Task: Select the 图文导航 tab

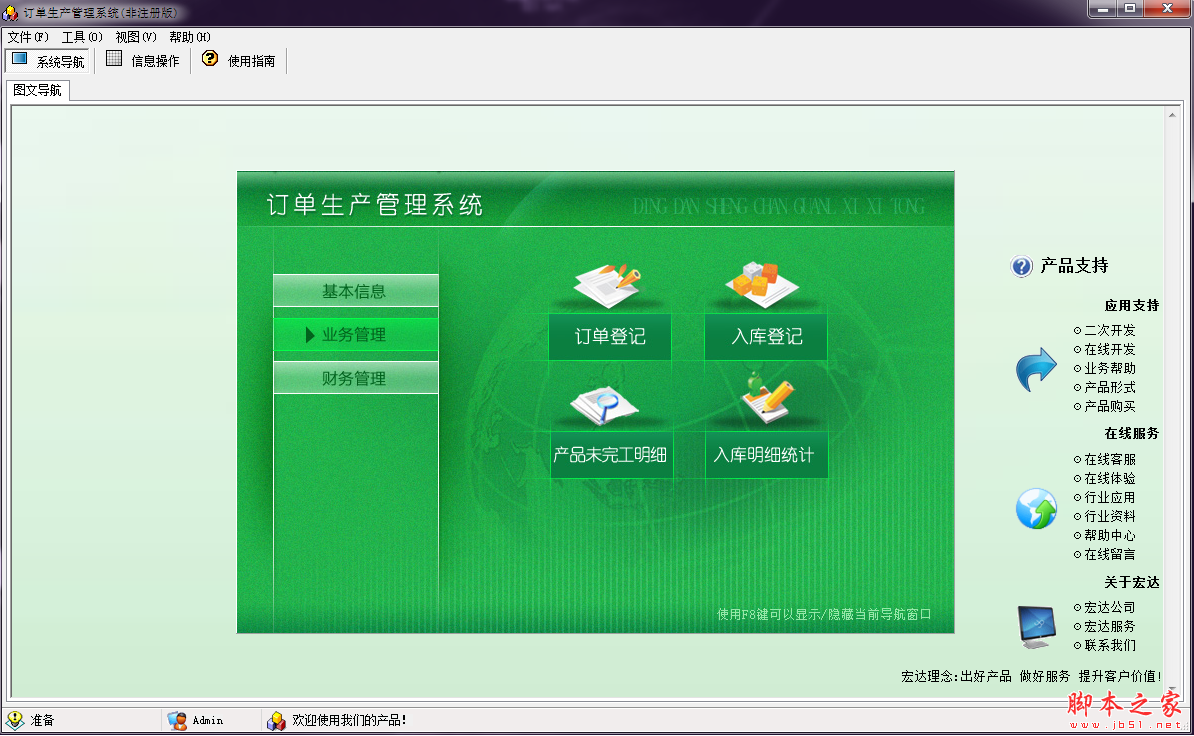Action: [x=37, y=90]
